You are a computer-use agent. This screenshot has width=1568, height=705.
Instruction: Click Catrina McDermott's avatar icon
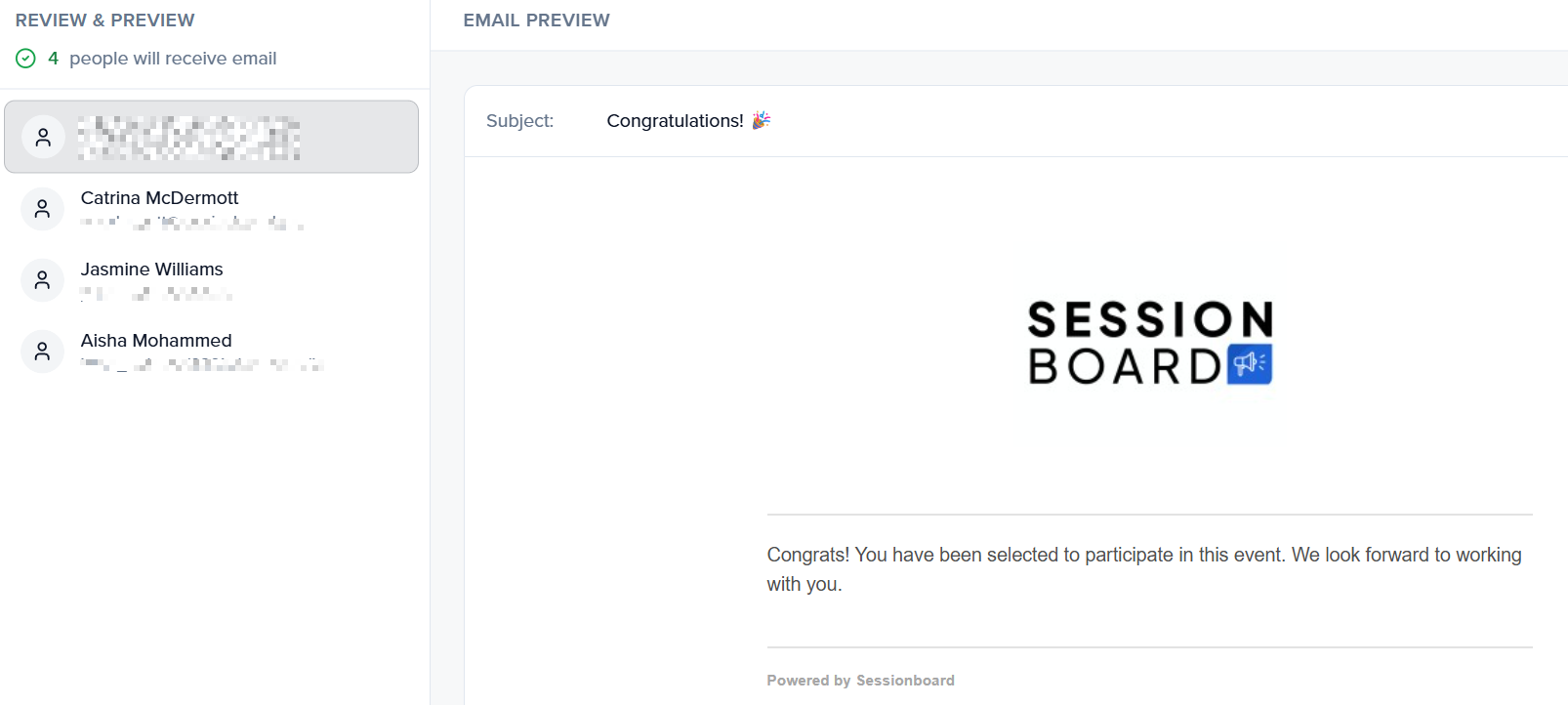[43, 209]
